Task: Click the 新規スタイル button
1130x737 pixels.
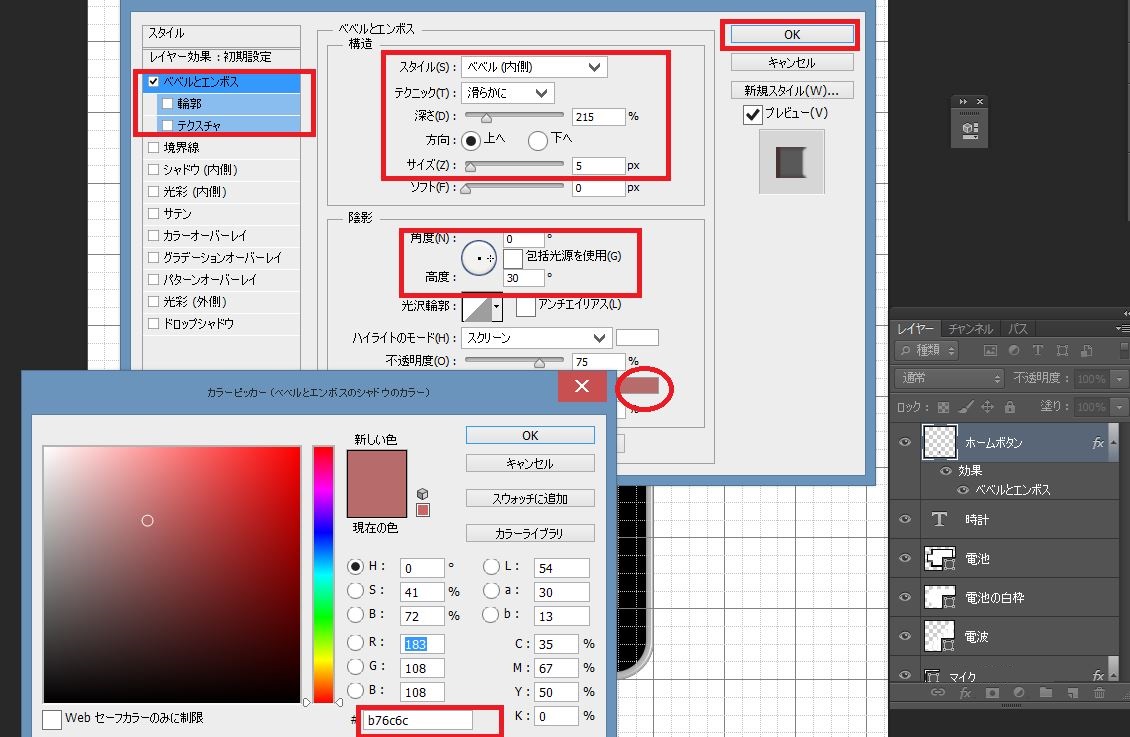Action: [x=791, y=91]
